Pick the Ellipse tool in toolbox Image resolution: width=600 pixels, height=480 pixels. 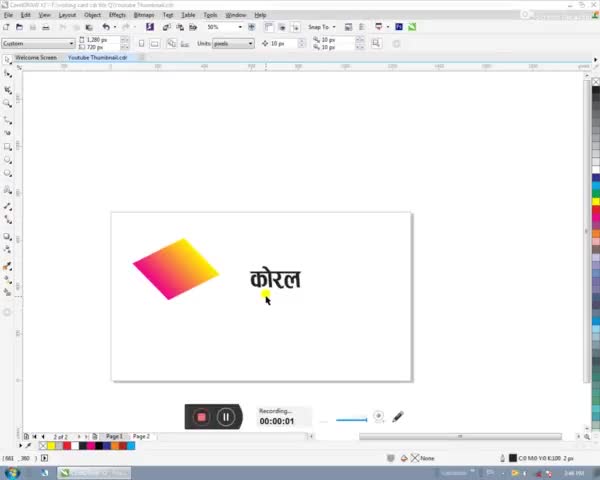(7, 160)
